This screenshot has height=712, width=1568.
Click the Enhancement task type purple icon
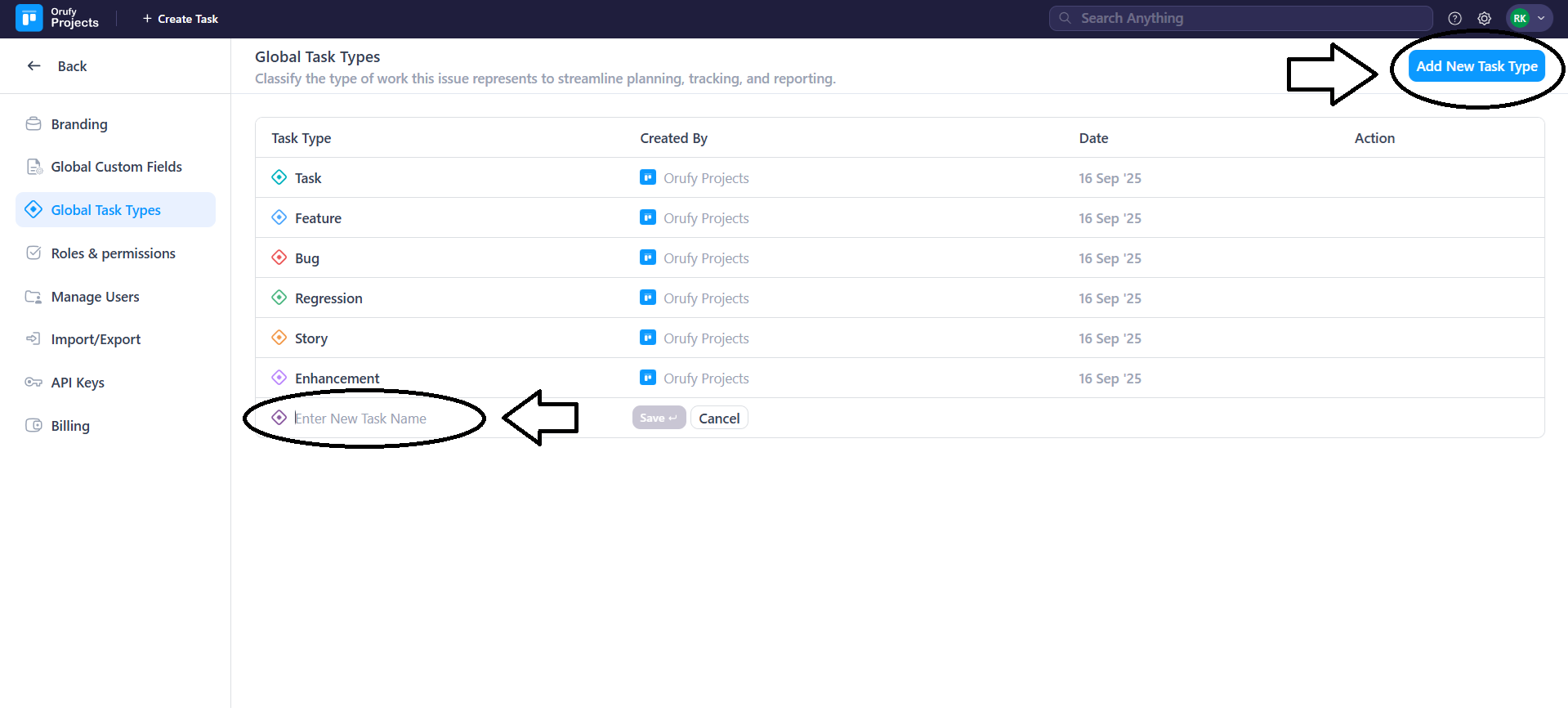pyautogui.click(x=279, y=378)
